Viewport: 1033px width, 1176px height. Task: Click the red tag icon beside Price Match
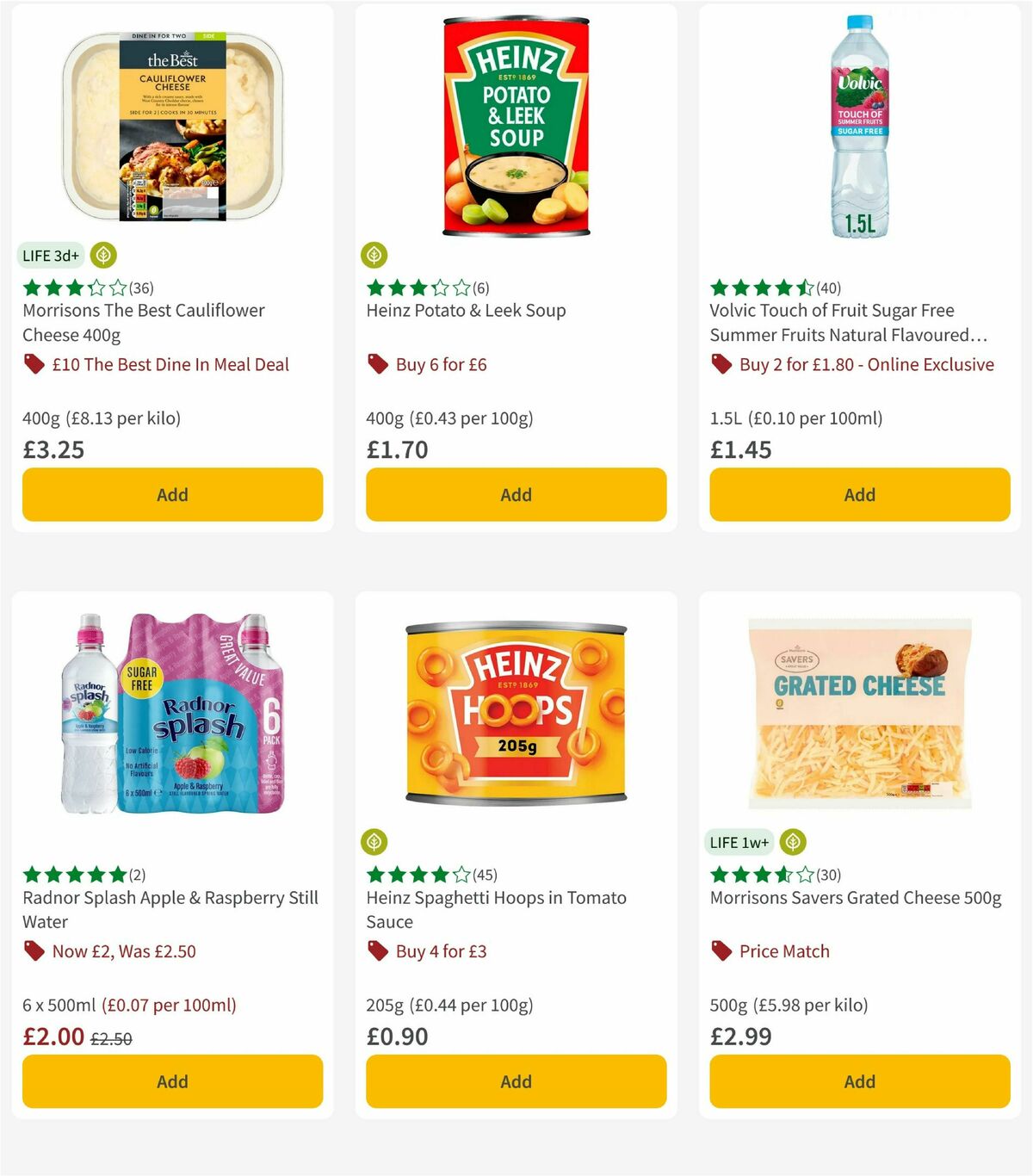pyautogui.click(x=720, y=951)
